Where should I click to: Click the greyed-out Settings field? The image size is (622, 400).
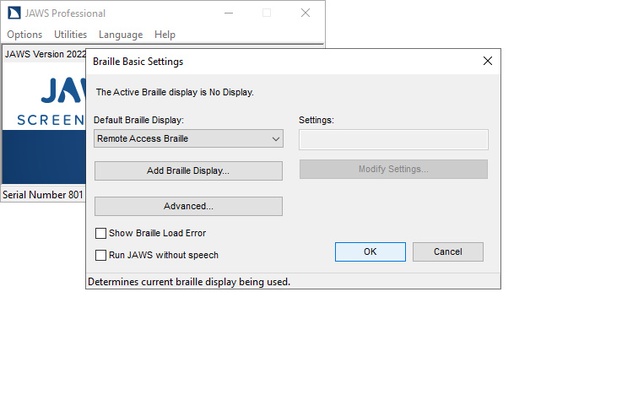[393, 139]
